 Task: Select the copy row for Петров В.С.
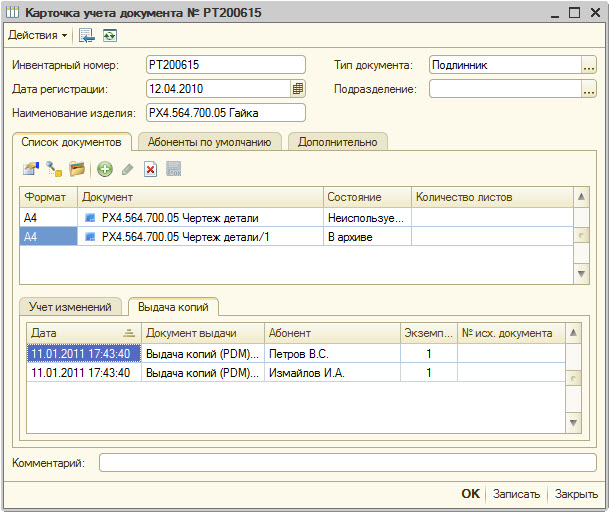296,354
